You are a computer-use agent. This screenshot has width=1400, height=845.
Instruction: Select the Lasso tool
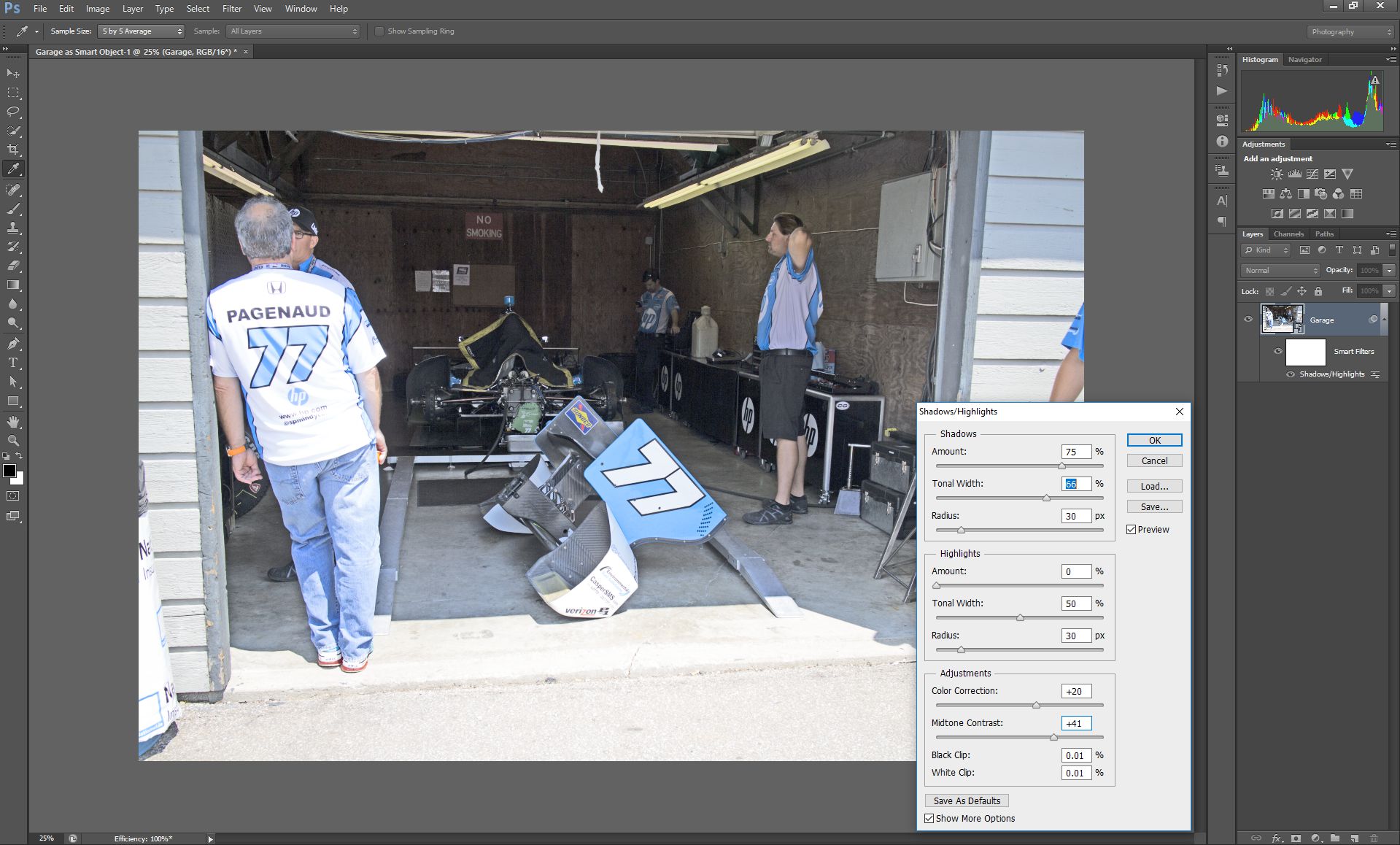(13, 112)
